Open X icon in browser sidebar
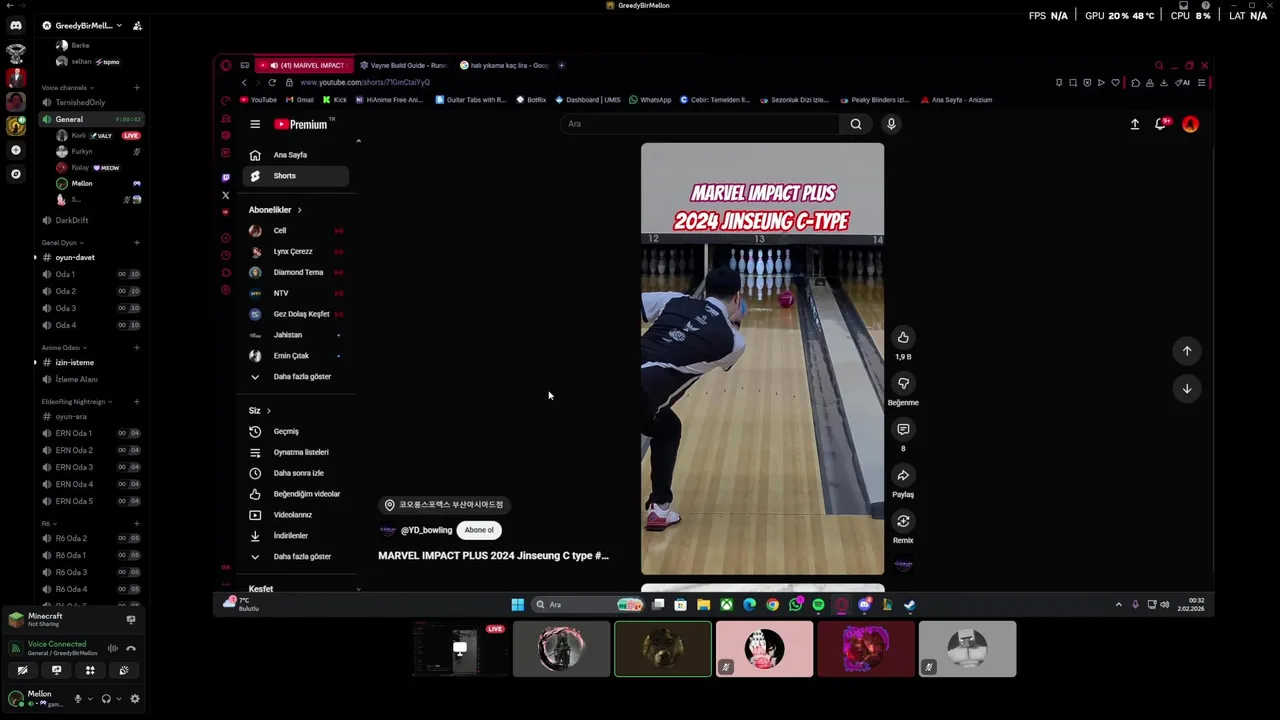Image resolution: width=1280 pixels, height=720 pixels. pos(226,195)
